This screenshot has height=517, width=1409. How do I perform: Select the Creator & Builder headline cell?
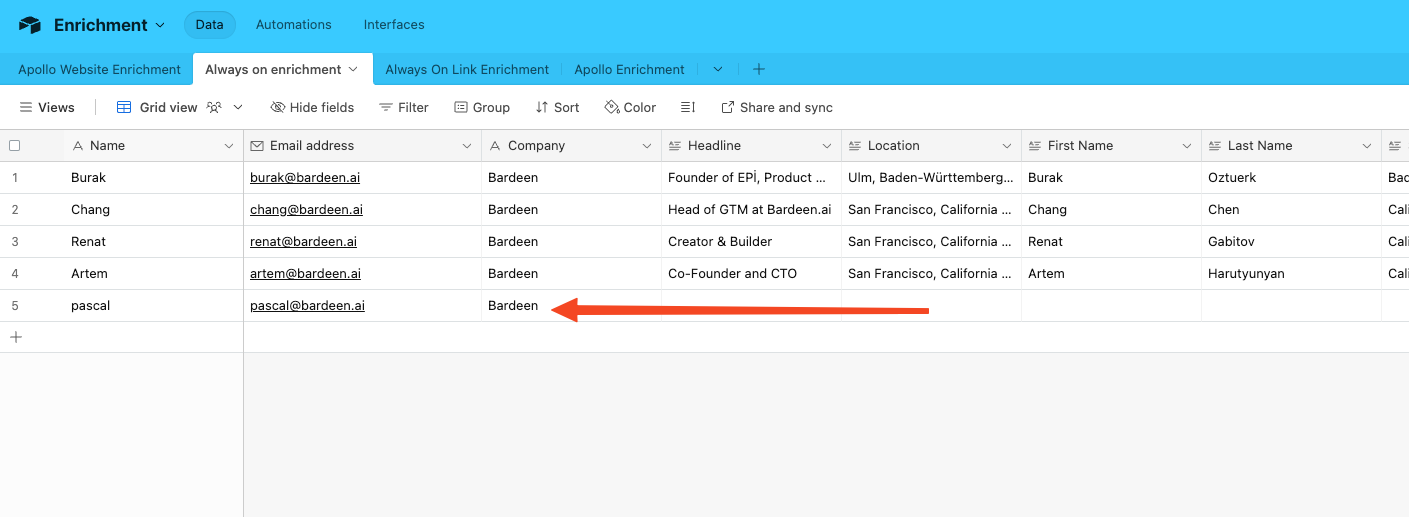click(x=751, y=241)
